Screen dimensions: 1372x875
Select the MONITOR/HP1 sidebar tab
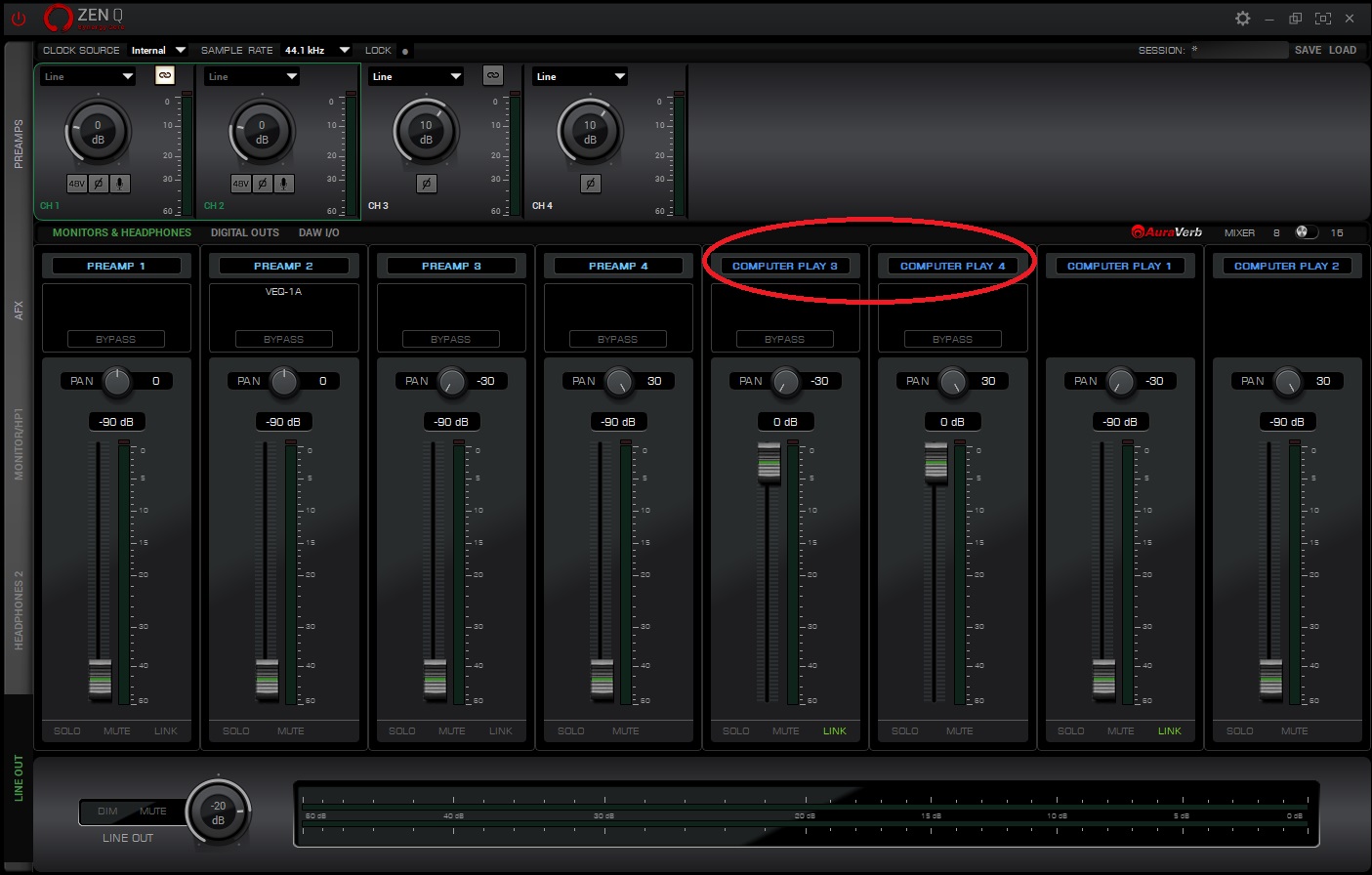(x=19, y=444)
